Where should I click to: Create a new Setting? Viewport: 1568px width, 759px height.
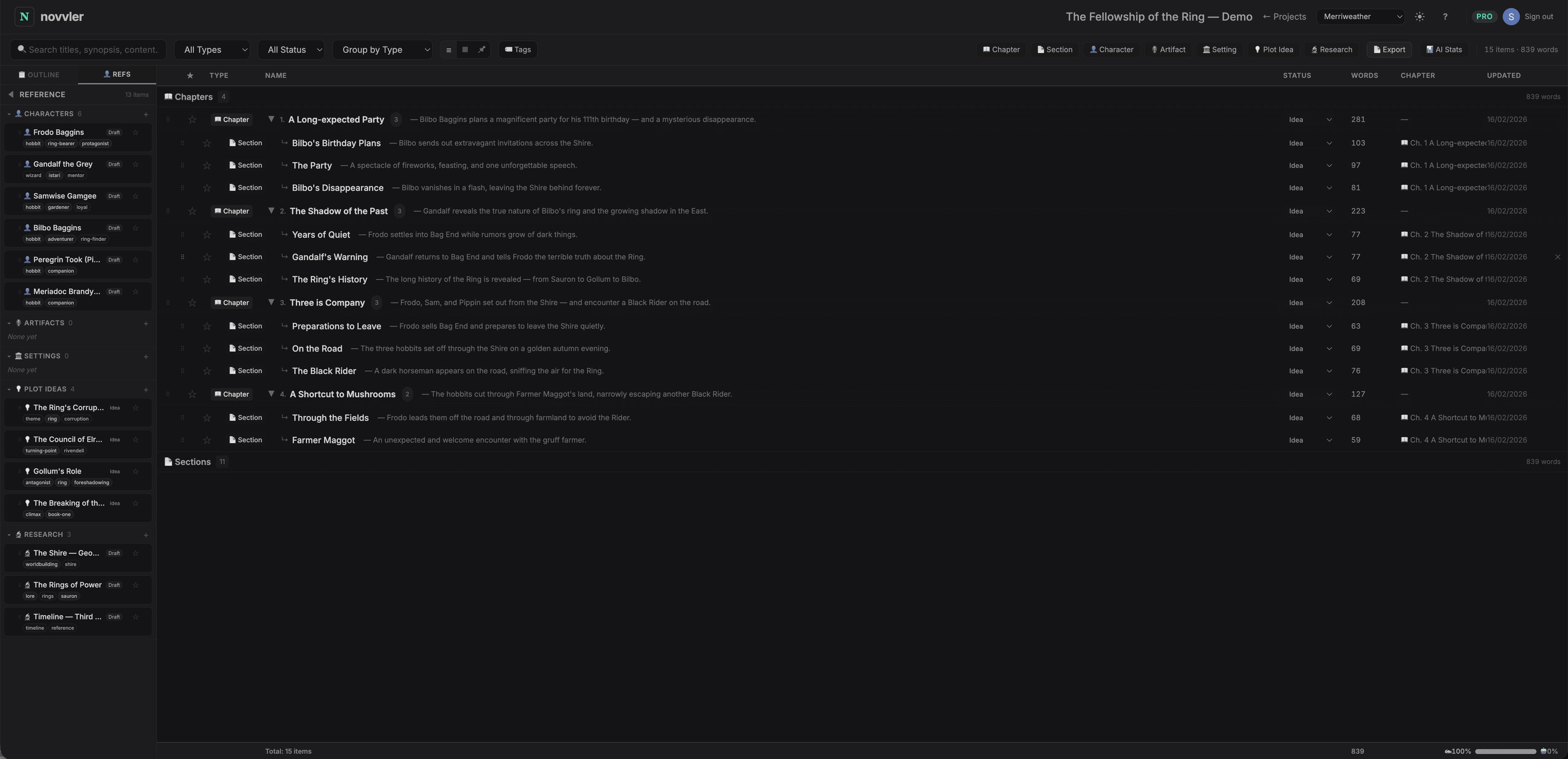[x=1219, y=49]
